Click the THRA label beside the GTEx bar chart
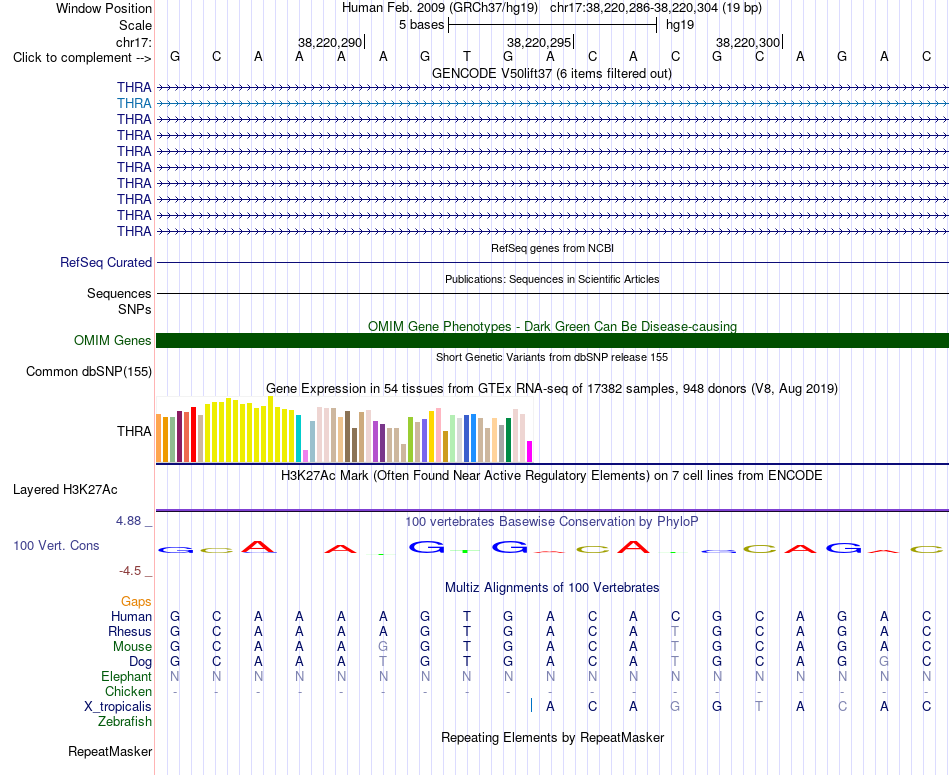 134,431
